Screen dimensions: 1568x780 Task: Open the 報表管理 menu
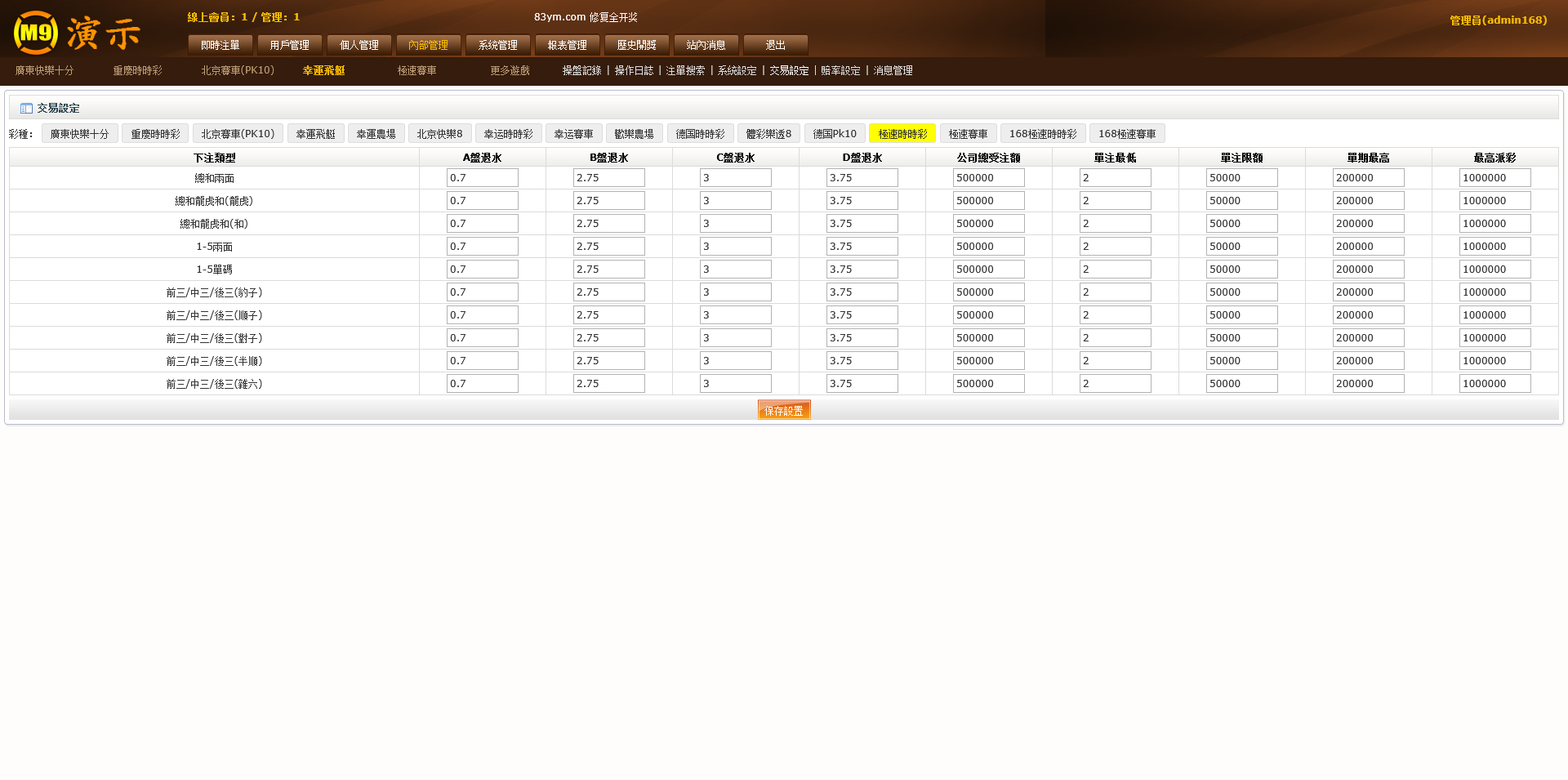click(567, 45)
